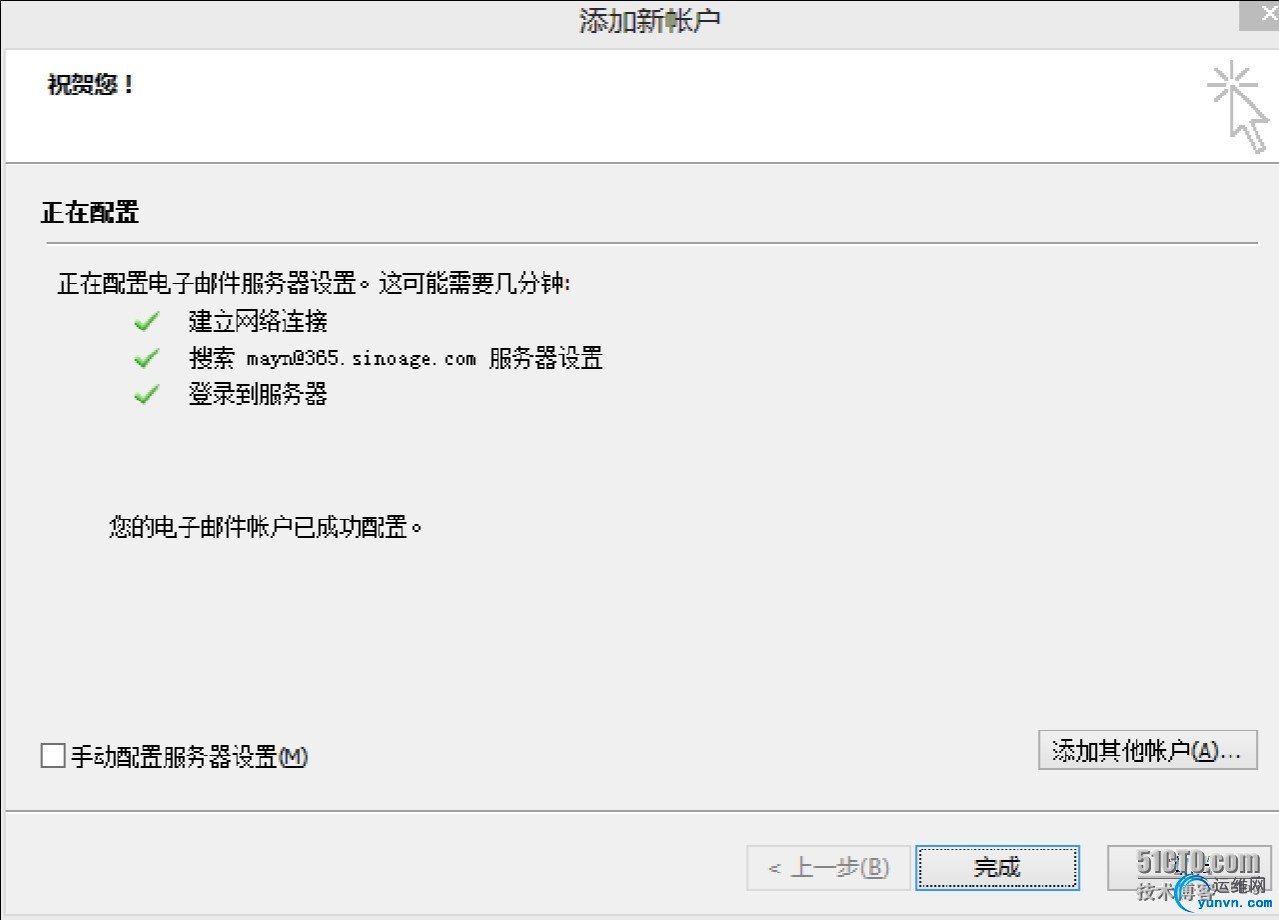
Task: Click the wizard cursor icon in header
Action: point(1238,107)
